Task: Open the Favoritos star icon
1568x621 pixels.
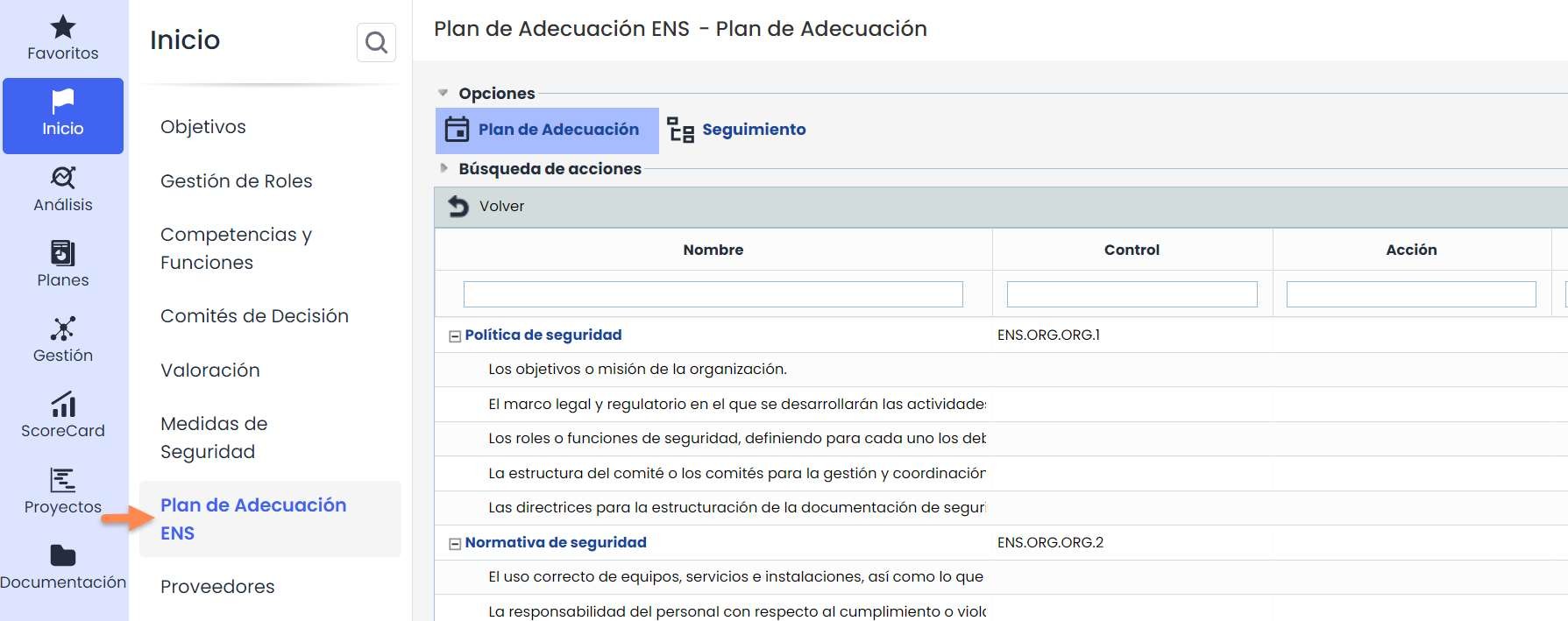Action: click(x=62, y=27)
